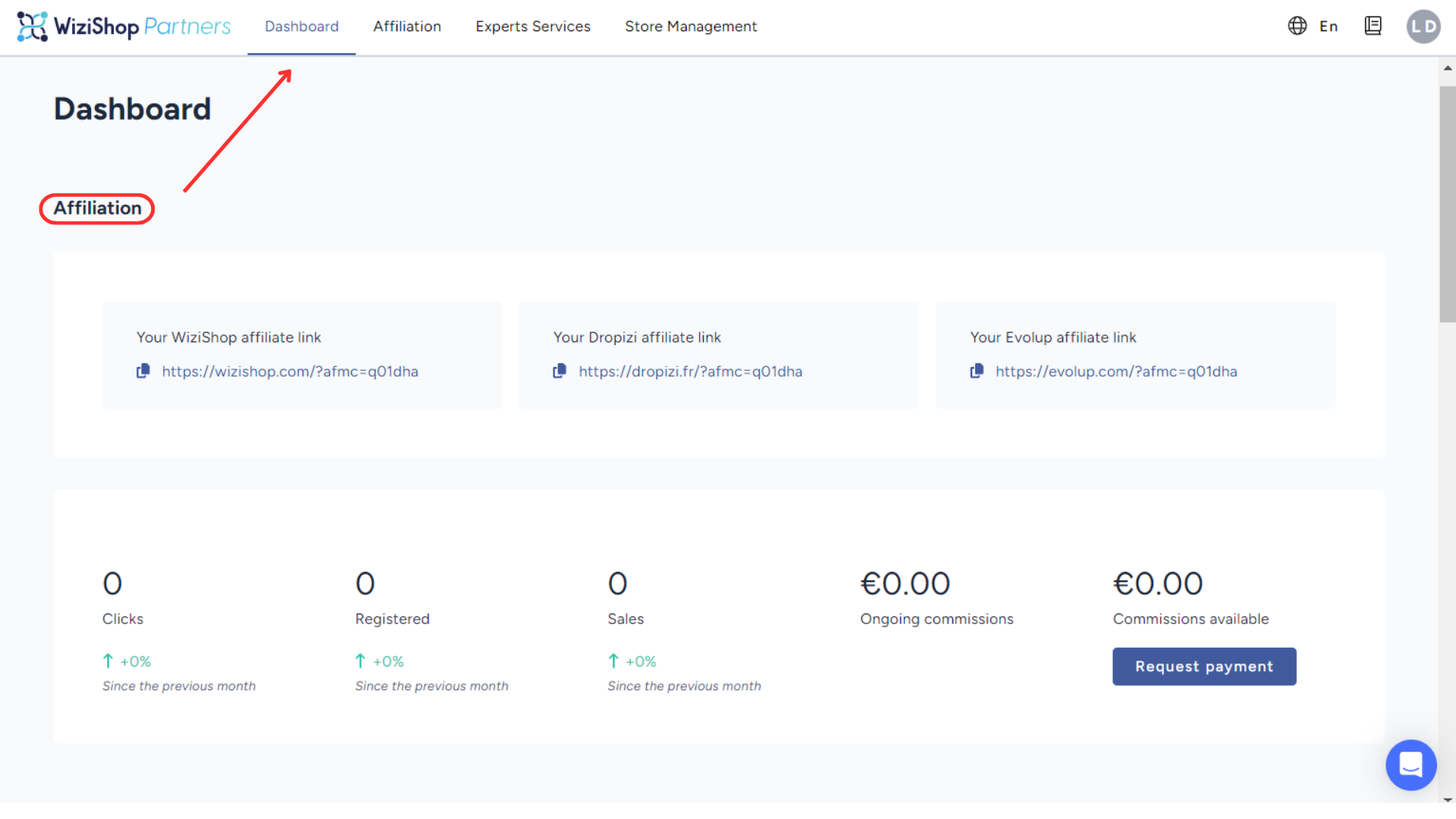
Task: Click the €0.00 Commissions available value
Action: coord(1157,584)
